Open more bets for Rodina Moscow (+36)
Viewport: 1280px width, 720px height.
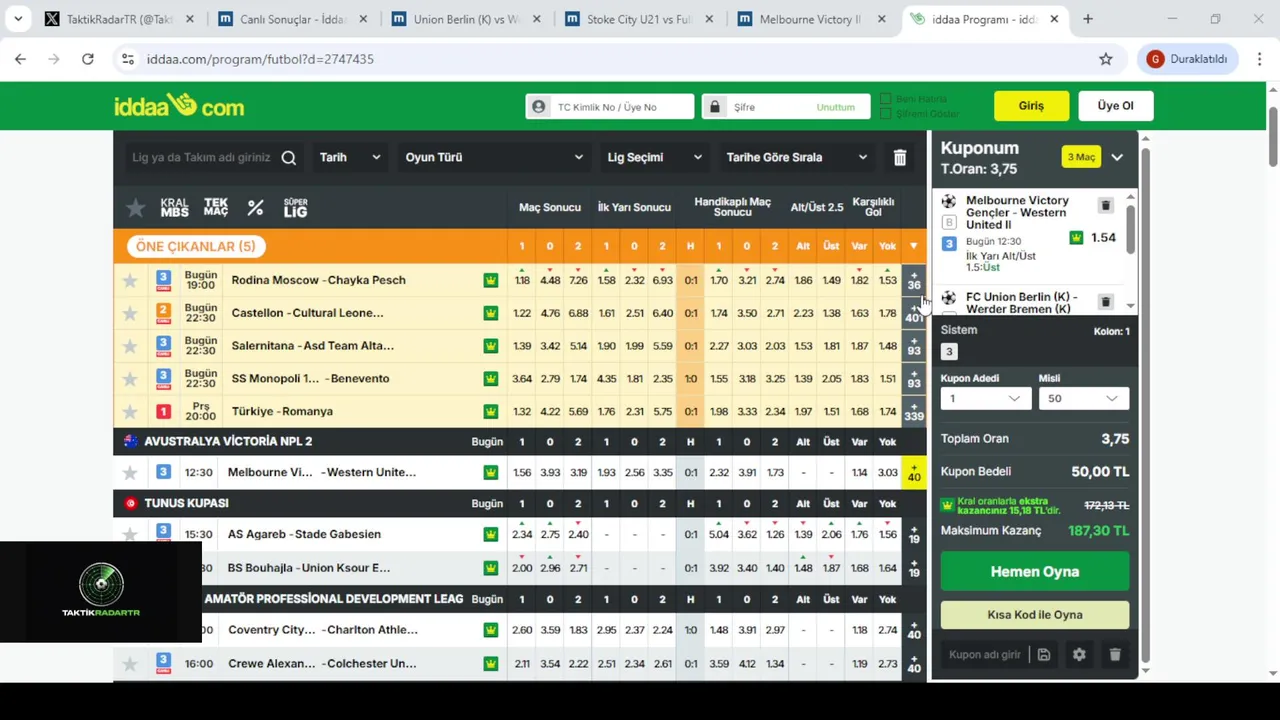914,280
